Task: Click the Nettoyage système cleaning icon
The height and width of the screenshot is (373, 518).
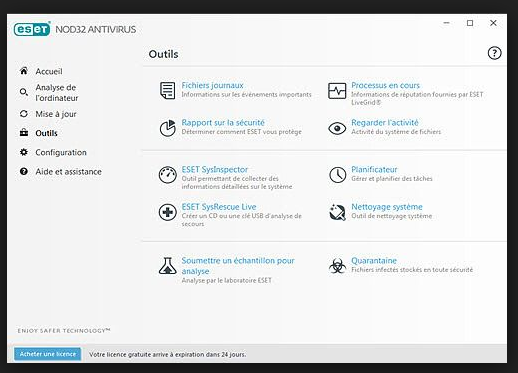Action: pos(337,212)
